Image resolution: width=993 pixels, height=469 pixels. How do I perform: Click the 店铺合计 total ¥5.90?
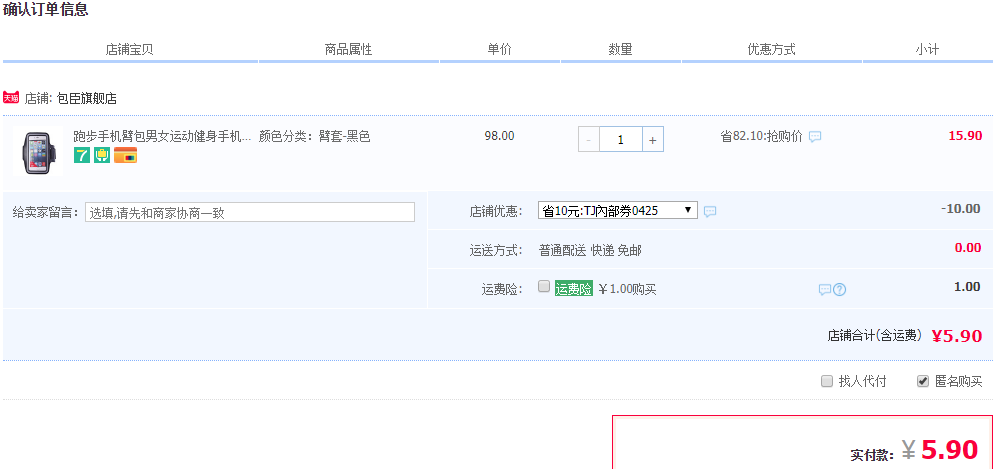click(x=957, y=336)
